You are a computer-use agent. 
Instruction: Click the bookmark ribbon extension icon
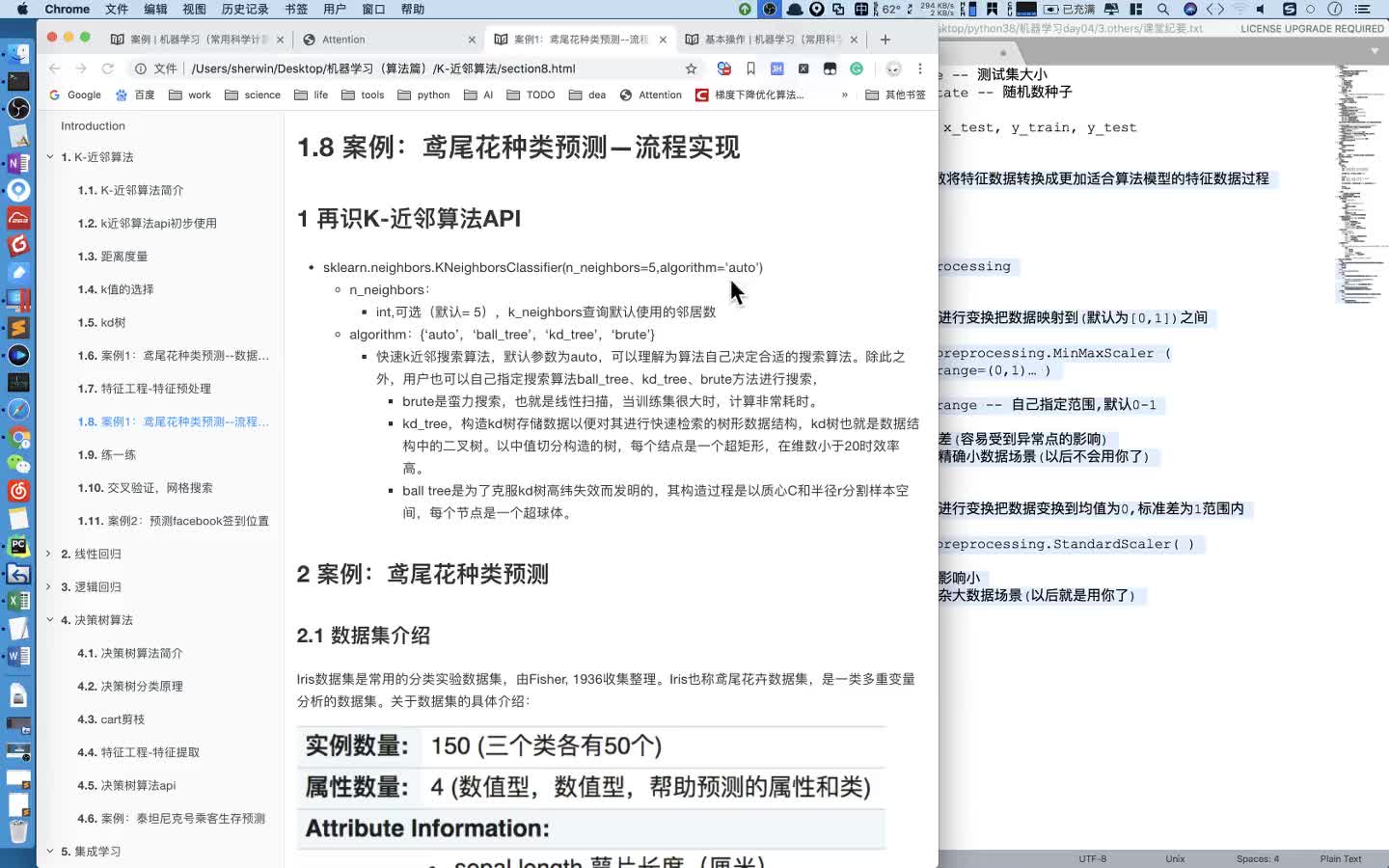pos(750,68)
